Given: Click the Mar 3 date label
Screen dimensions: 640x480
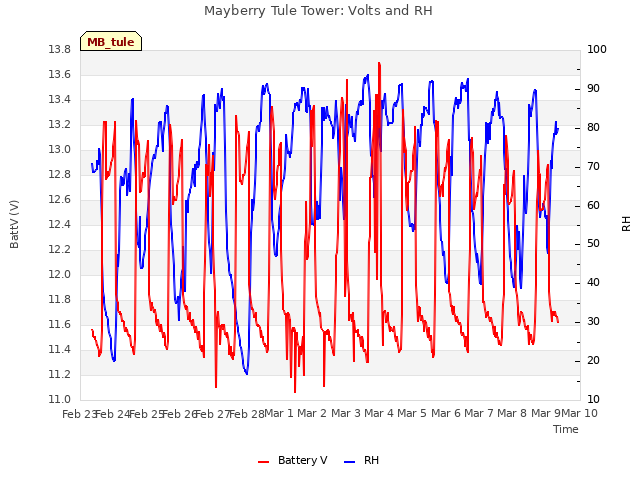Looking at the screenshot, I should coord(345,413).
